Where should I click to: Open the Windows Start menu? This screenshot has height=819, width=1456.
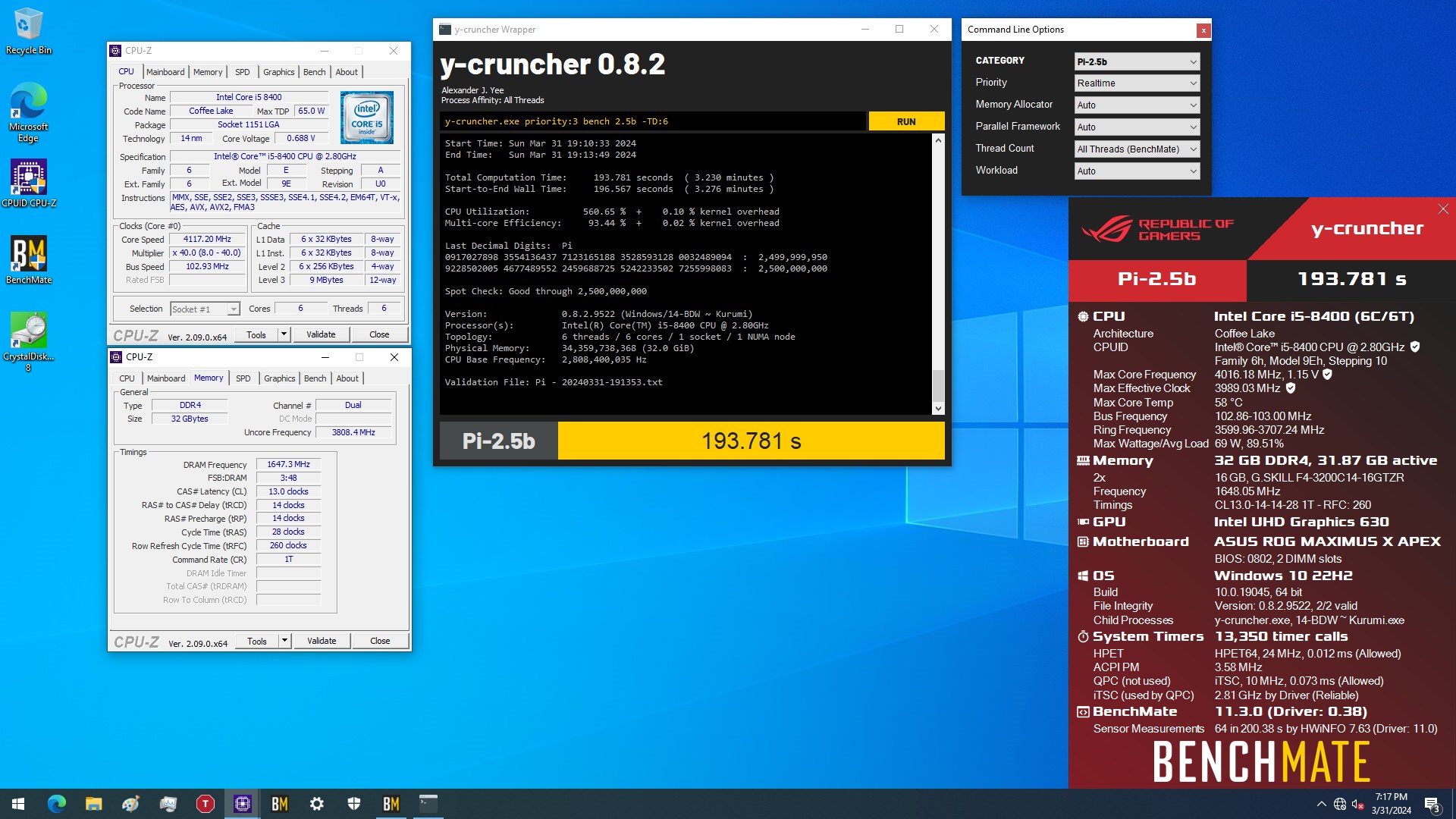tap(18, 804)
